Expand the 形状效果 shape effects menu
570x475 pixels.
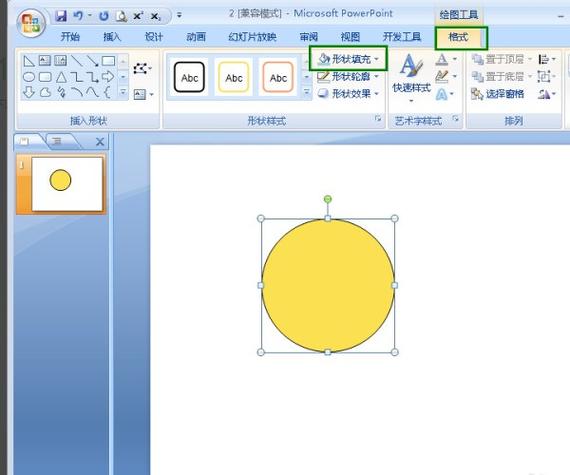click(x=348, y=94)
